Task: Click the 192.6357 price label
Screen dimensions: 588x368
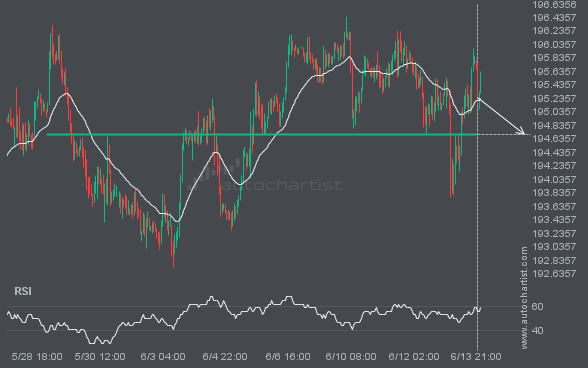Action: [x=554, y=274]
